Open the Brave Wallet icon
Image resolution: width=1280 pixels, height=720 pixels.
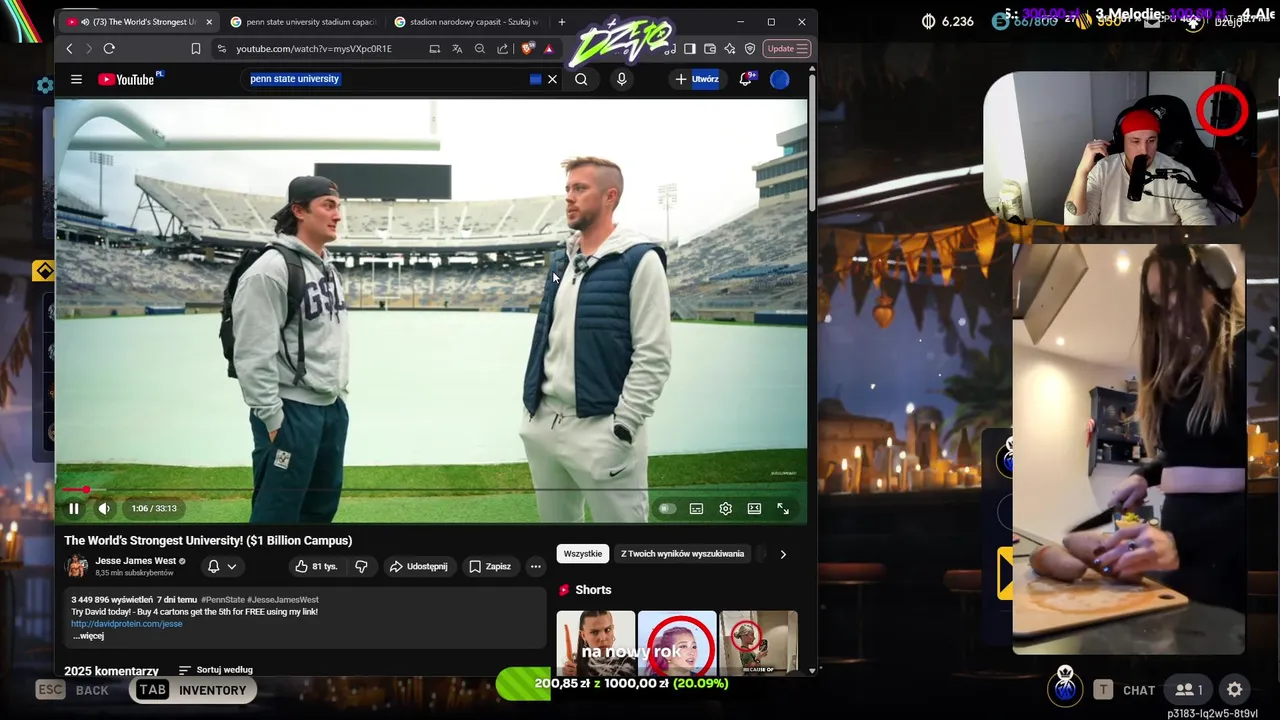[x=710, y=48]
